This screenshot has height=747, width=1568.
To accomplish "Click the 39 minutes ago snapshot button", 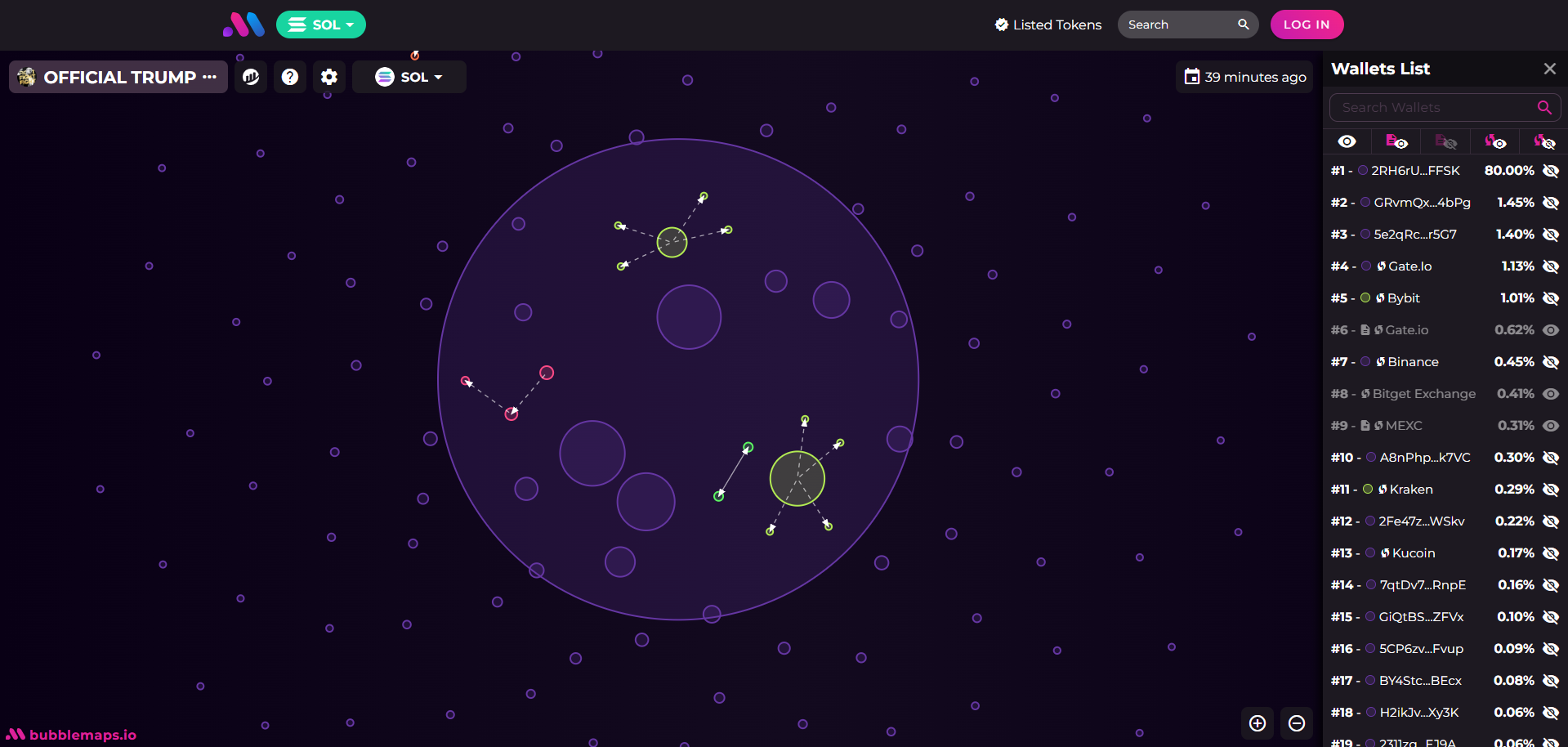I will (1244, 77).
